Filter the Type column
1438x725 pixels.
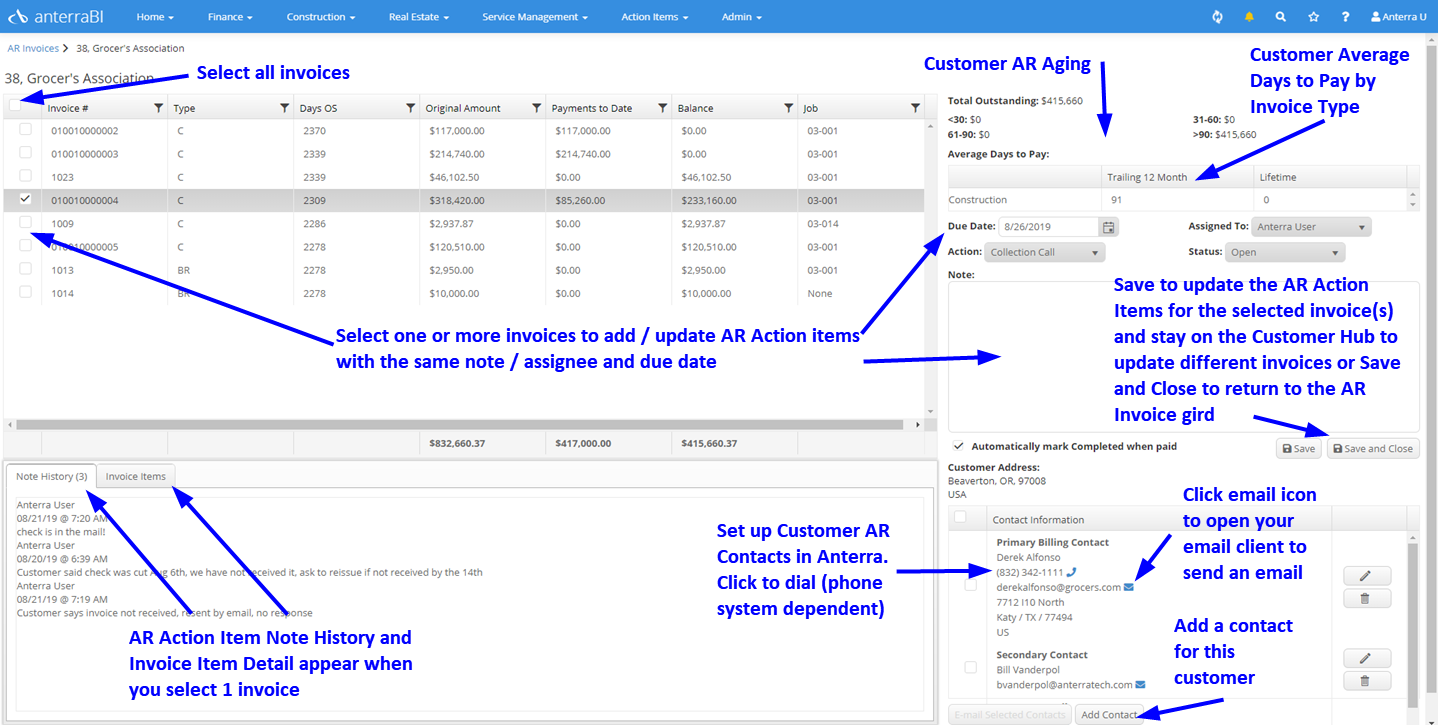click(x=284, y=108)
